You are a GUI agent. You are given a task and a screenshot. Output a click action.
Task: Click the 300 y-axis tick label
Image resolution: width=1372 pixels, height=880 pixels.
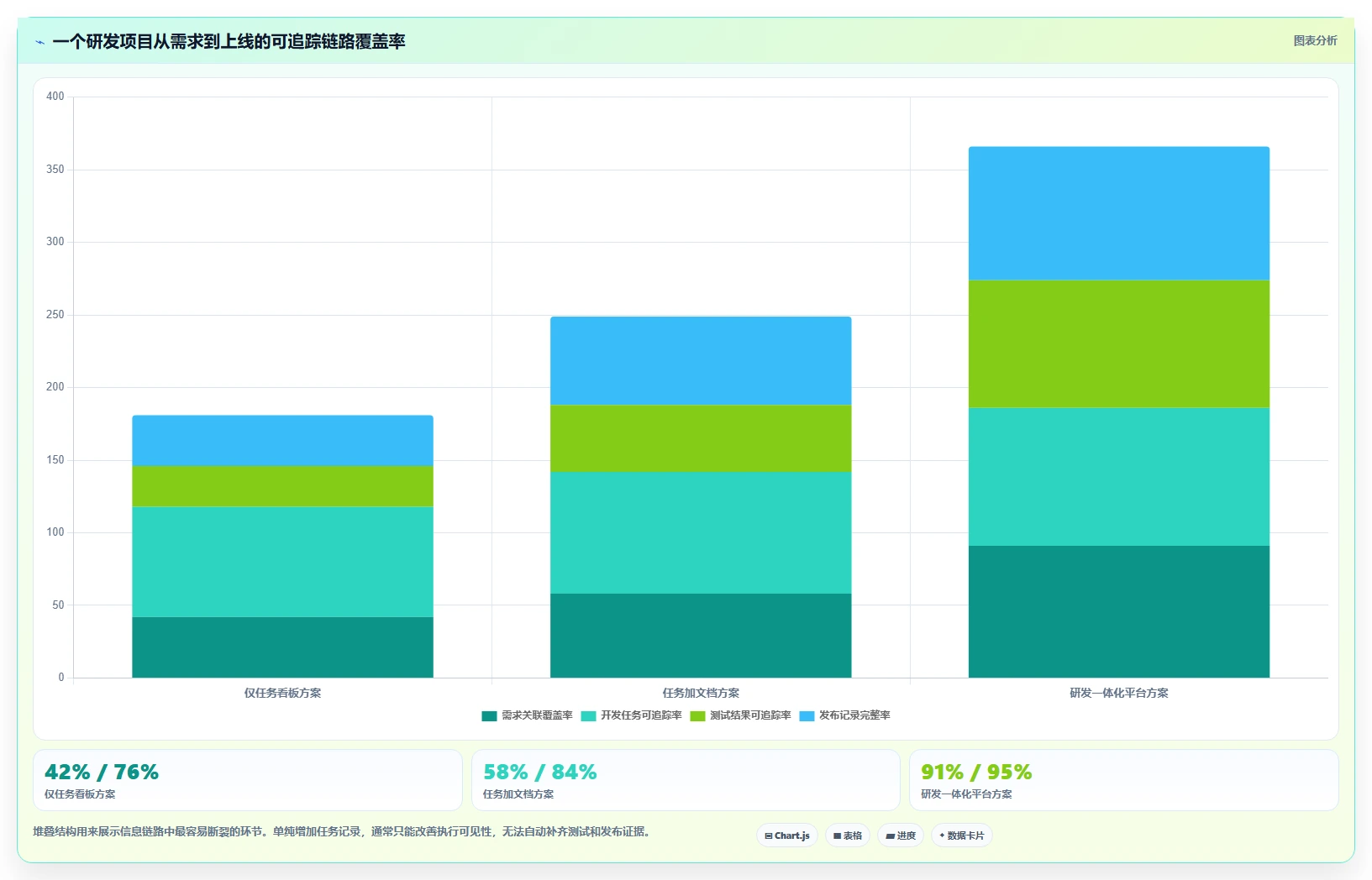(x=55, y=242)
